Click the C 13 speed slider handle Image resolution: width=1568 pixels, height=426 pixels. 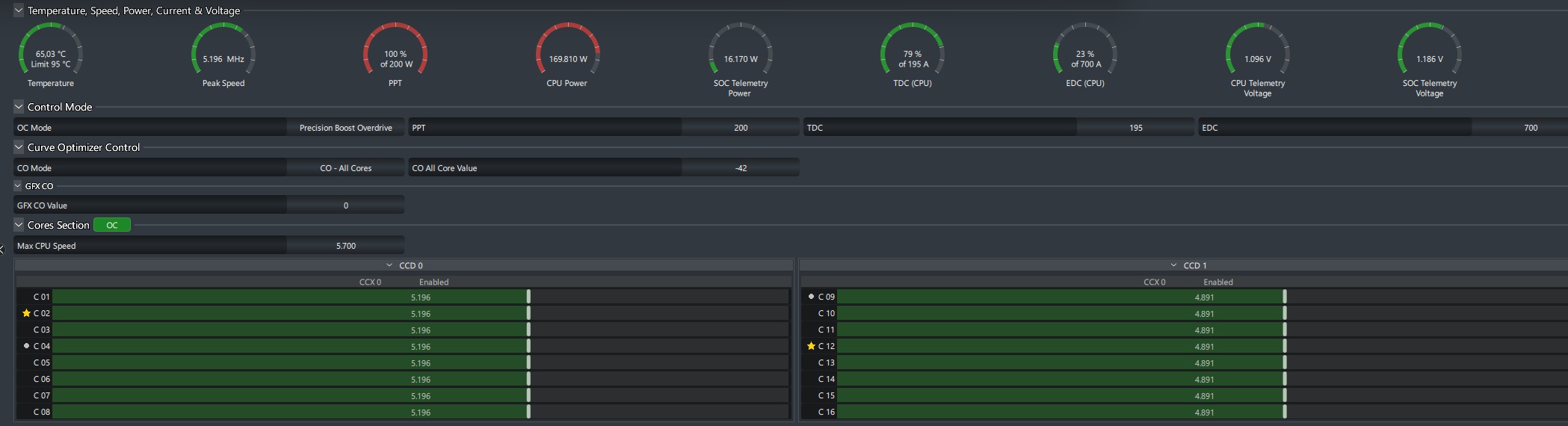1285,362
